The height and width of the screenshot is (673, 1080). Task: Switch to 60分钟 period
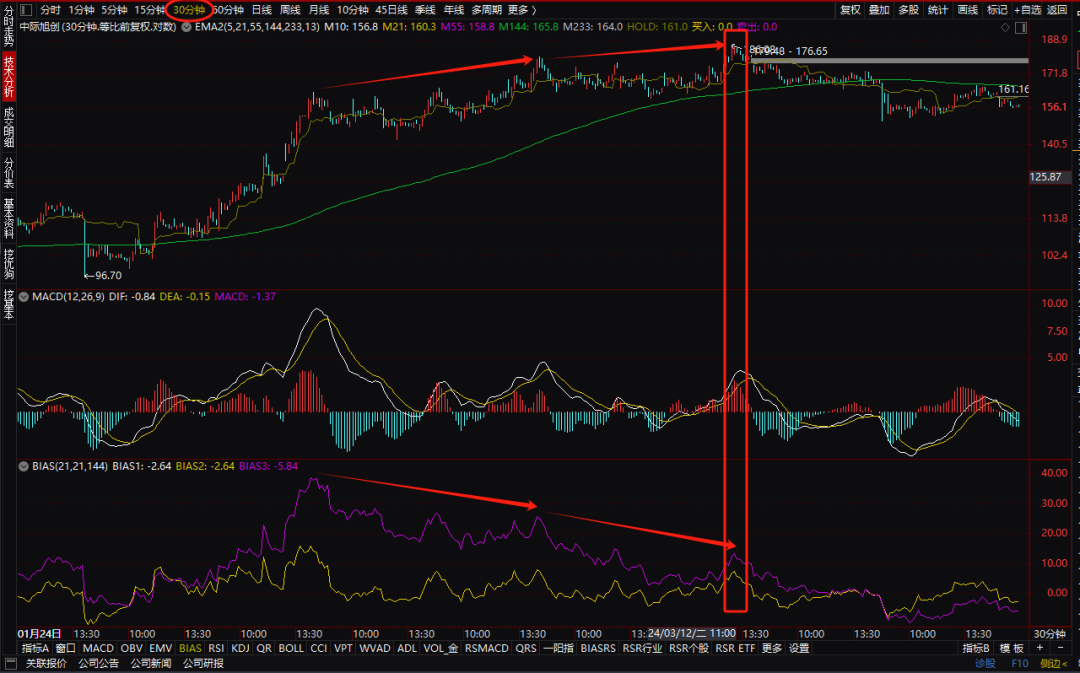228,10
